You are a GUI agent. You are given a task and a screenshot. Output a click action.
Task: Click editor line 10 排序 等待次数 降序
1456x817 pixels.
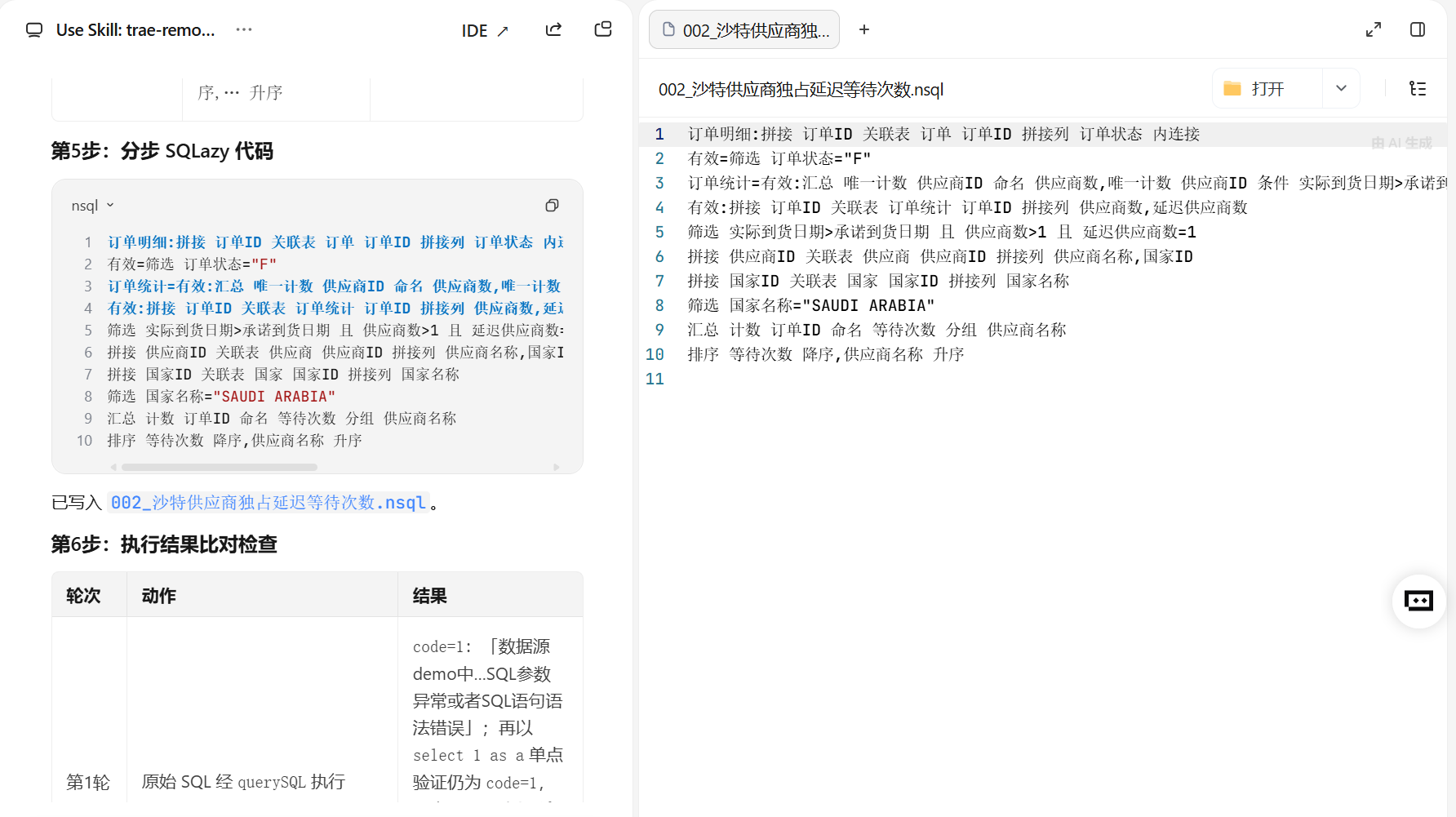pyautogui.click(x=826, y=354)
